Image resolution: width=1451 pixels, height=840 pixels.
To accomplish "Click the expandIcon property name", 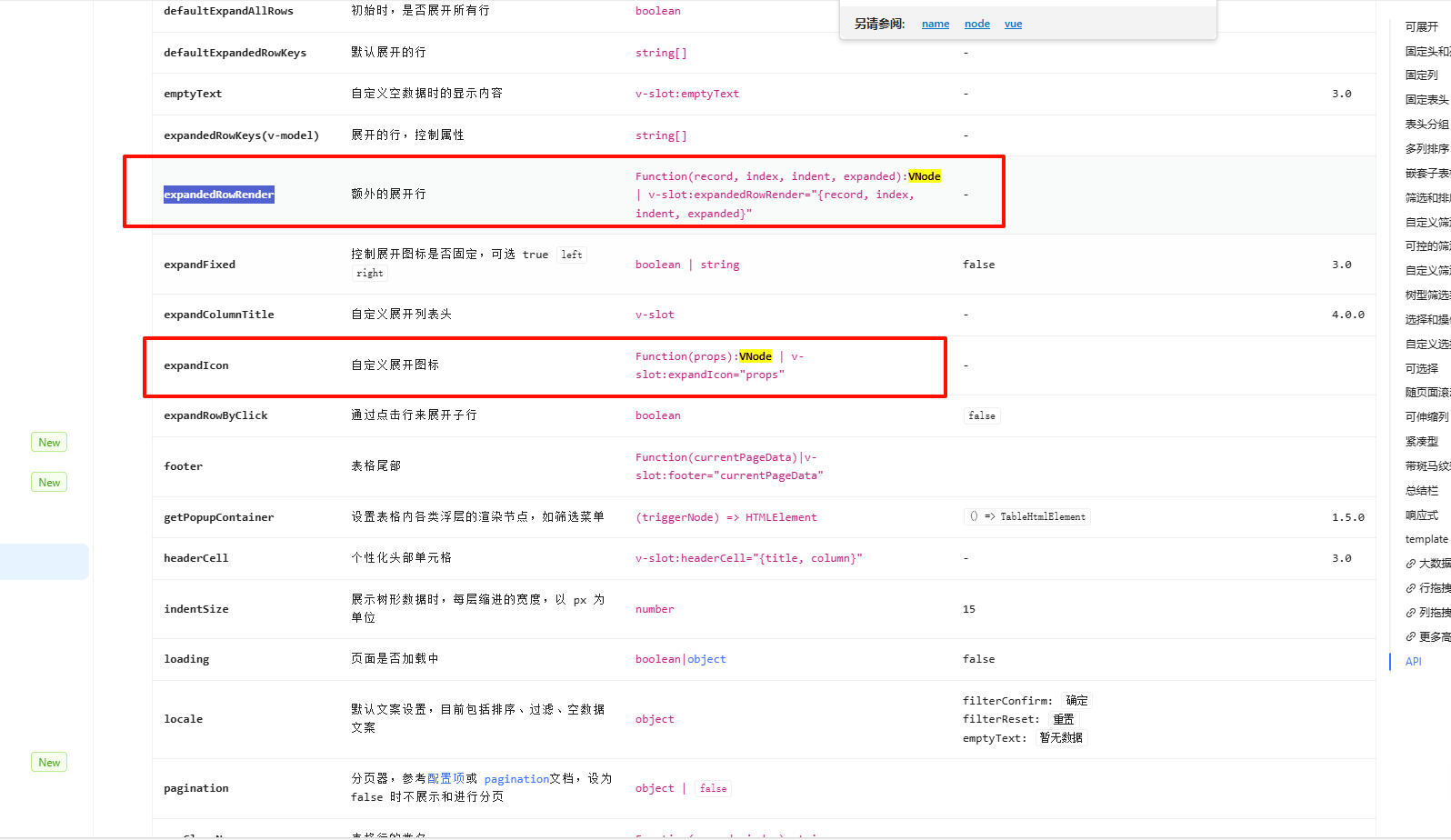I will tap(196, 365).
